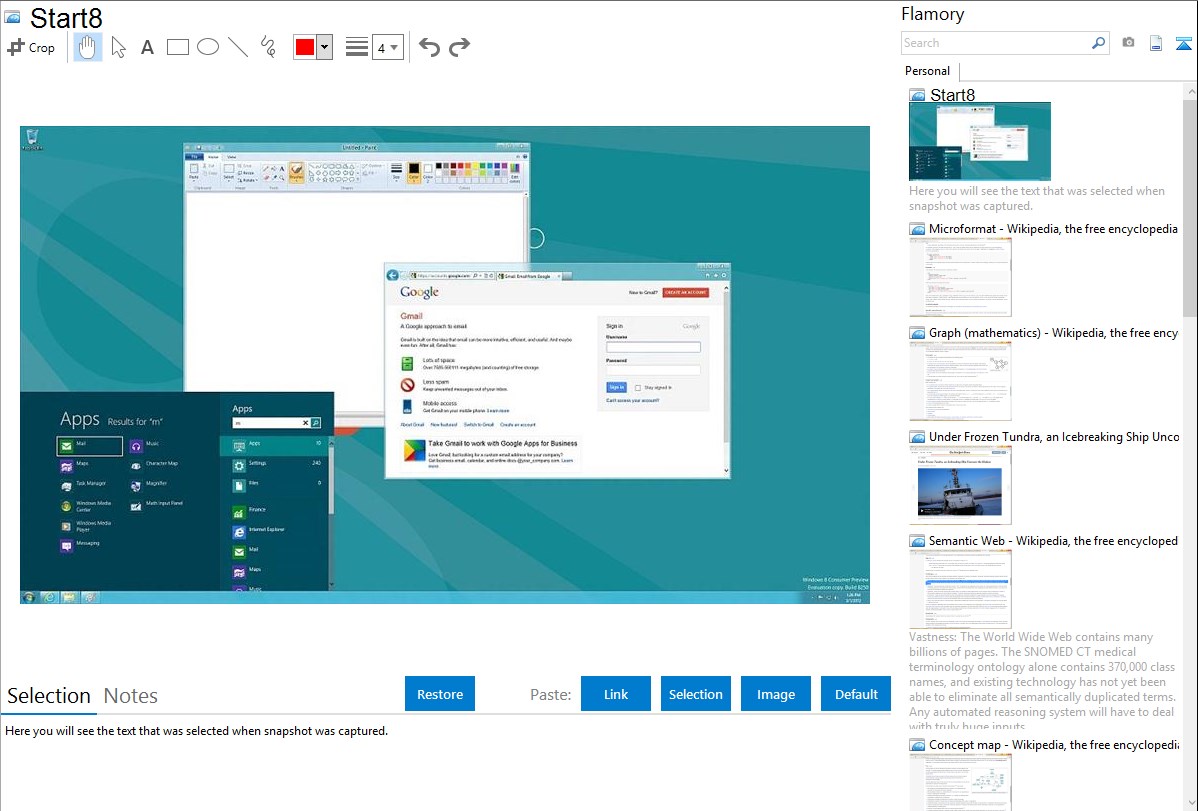Click the description text under the Start8 thumbnail
Viewport: 1198px width, 811px height.
[x=1037, y=199]
